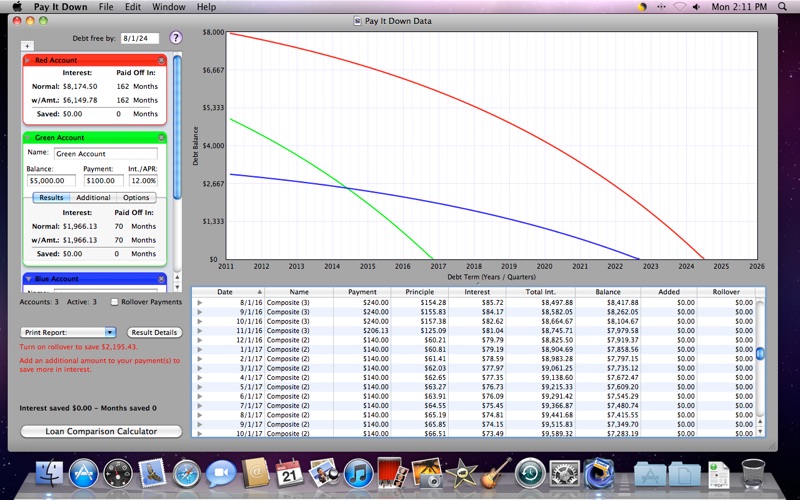Click the Wi-Fi icon in menu bar
The height and width of the screenshot is (500, 800).
(x=679, y=7)
